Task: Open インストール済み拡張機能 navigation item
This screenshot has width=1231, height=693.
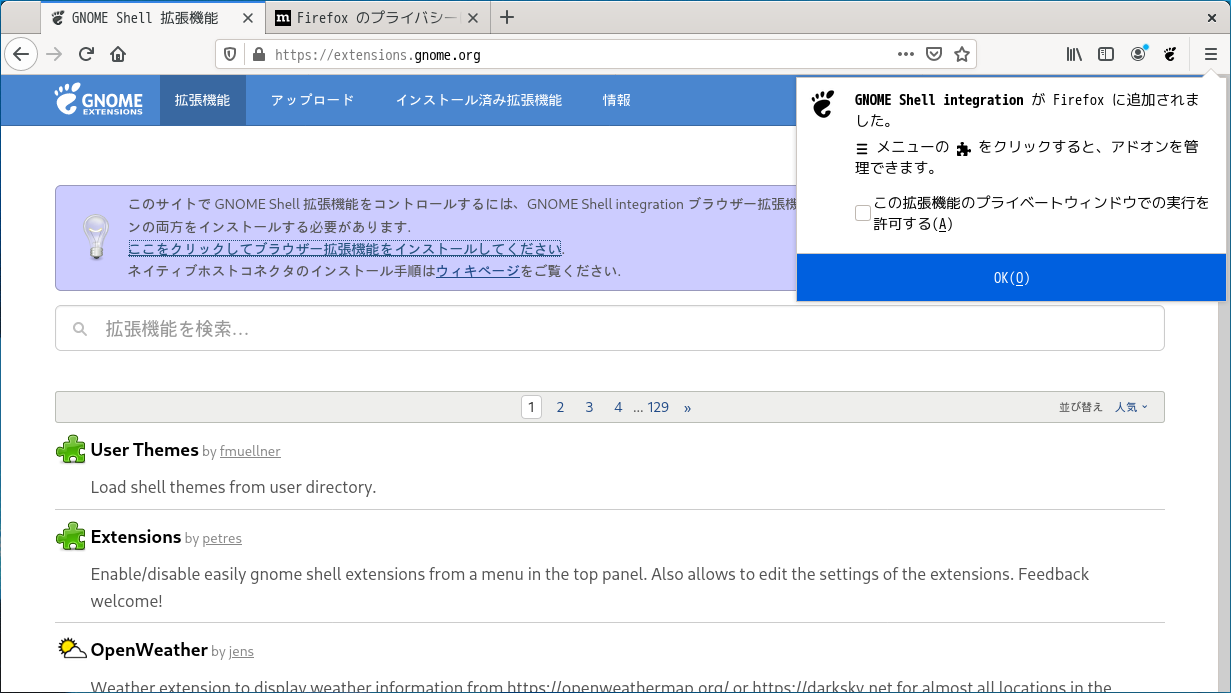Action: click(x=478, y=100)
